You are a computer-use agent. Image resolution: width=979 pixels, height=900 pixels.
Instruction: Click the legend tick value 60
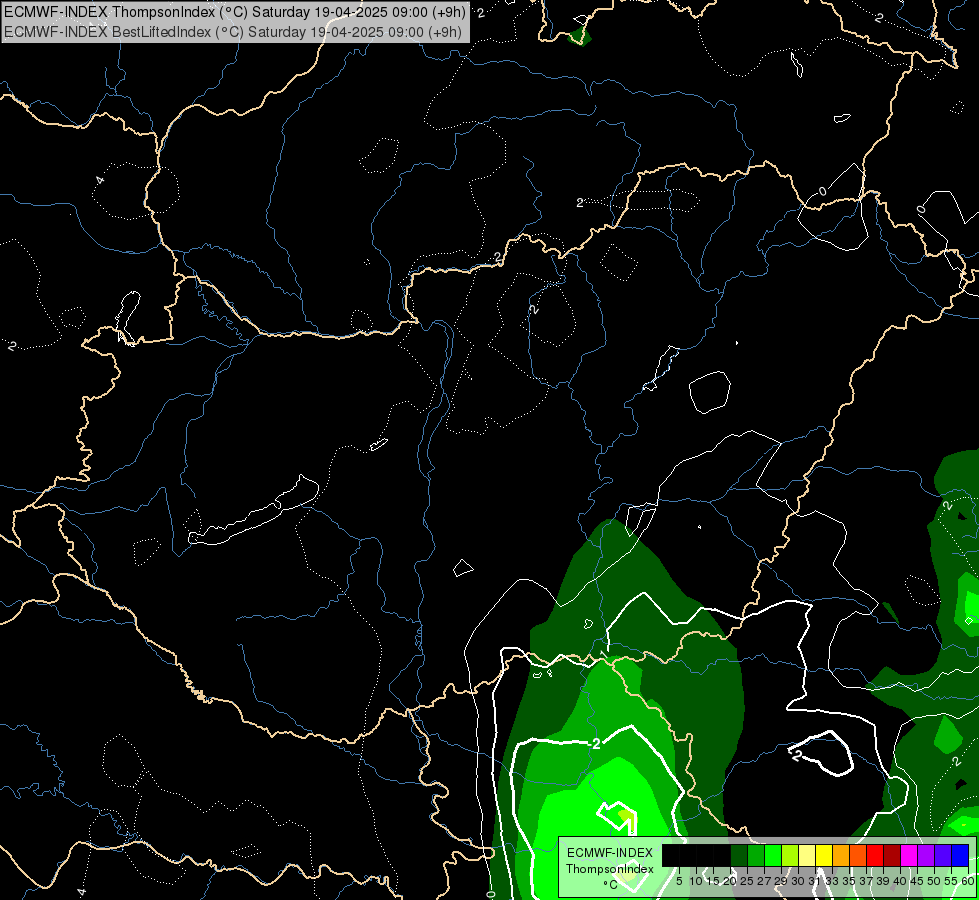[968, 881]
